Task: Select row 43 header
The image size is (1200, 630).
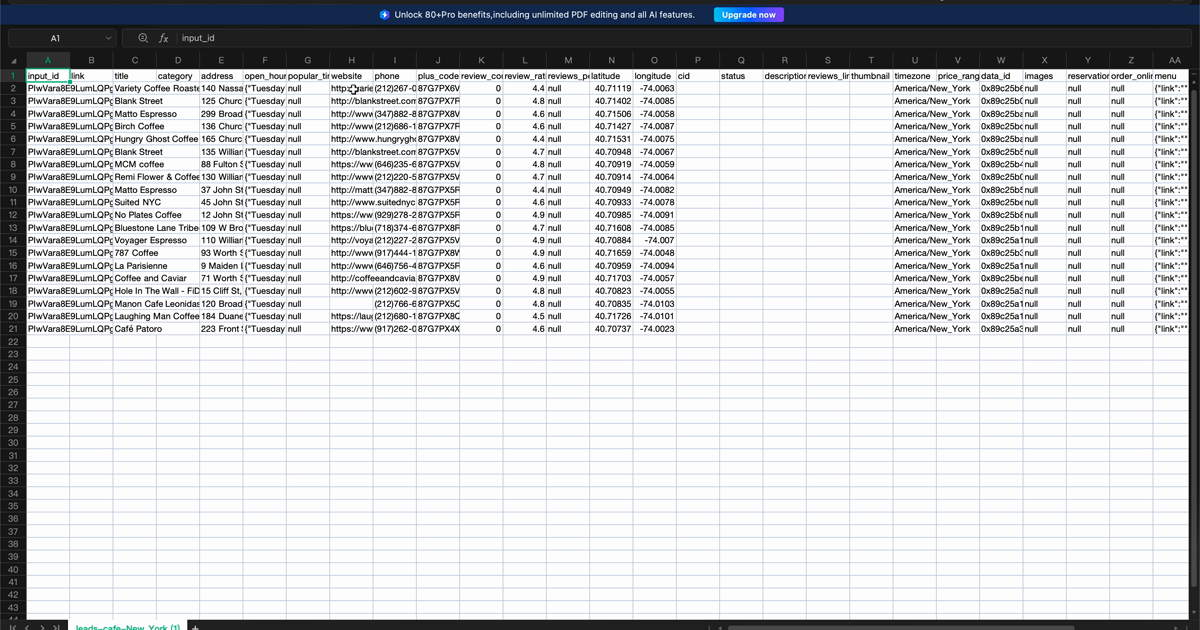Action: pyautogui.click(x=14, y=607)
